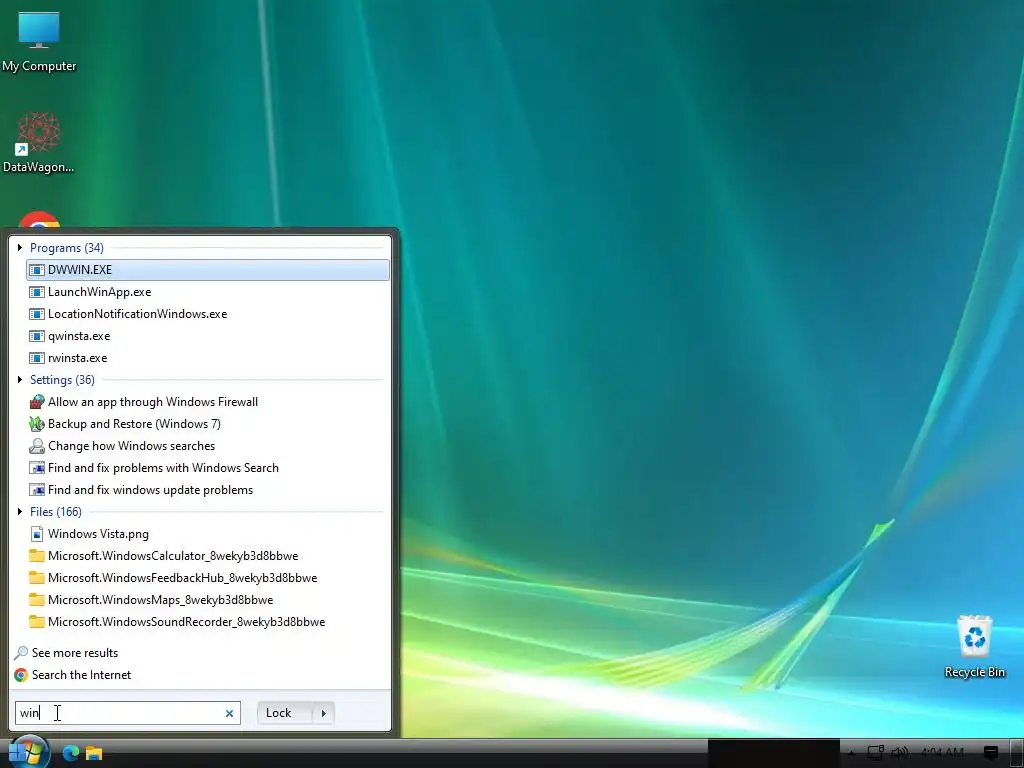This screenshot has width=1024, height=768.
Task: Open Change how Windows searches
Action: (208, 446)
